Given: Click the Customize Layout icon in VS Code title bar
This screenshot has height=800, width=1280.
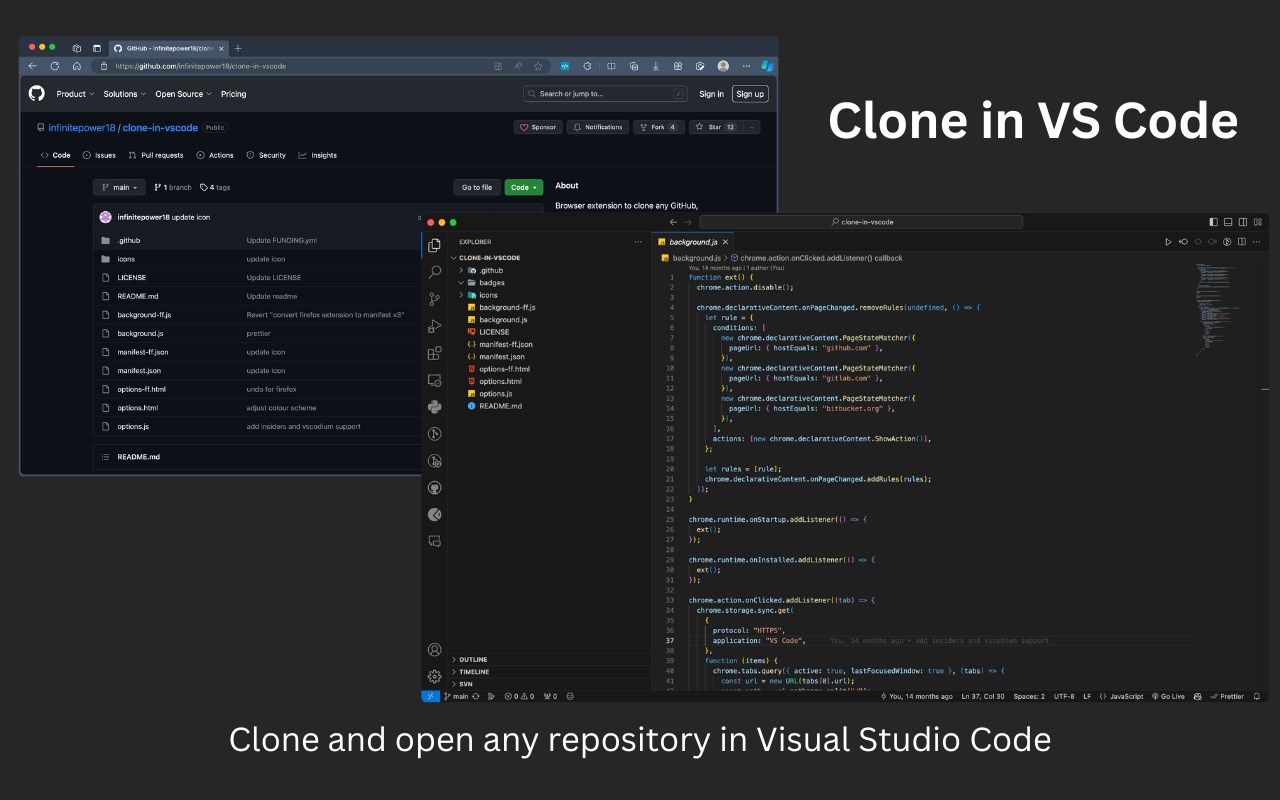Looking at the screenshot, I should pyautogui.click(x=1257, y=222).
